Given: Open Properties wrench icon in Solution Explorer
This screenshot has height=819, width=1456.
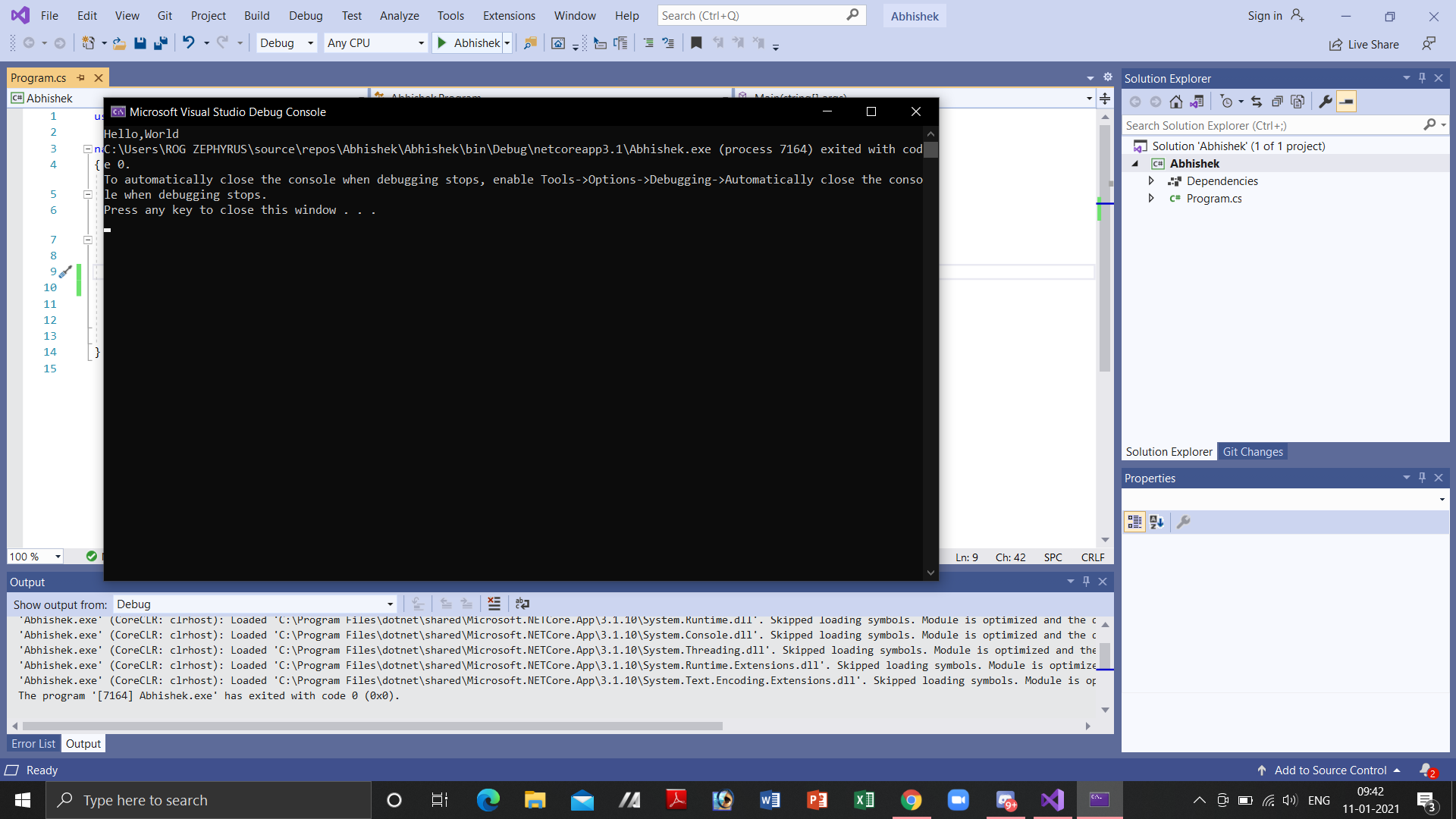Looking at the screenshot, I should tap(1325, 102).
